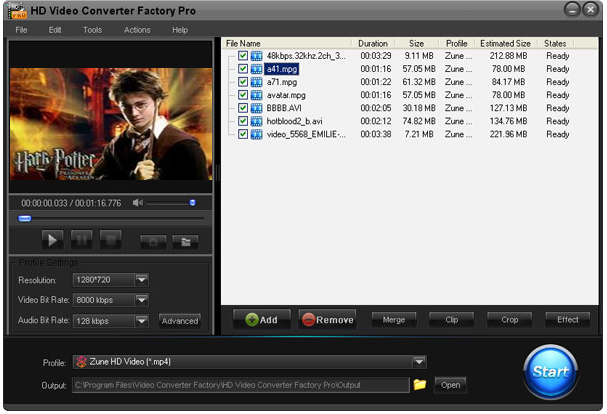Click the film icon beside hotblood2_b.avi
The height and width of the screenshot is (414, 607).
(256, 121)
